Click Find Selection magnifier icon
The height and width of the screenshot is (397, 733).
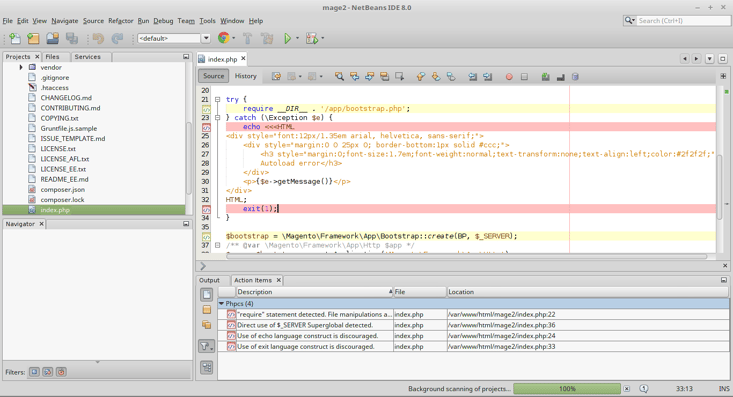point(339,76)
